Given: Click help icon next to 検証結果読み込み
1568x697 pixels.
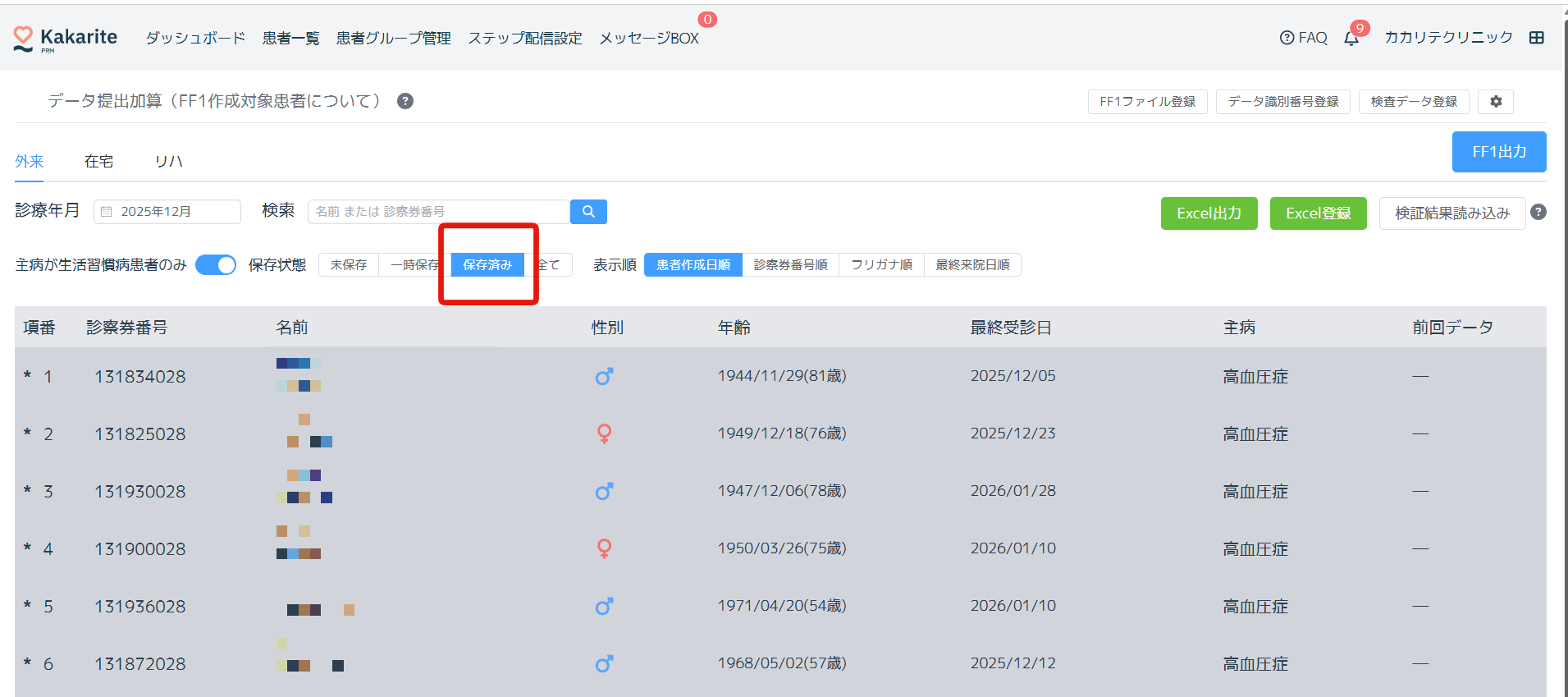Looking at the screenshot, I should (x=1538, y=213).
